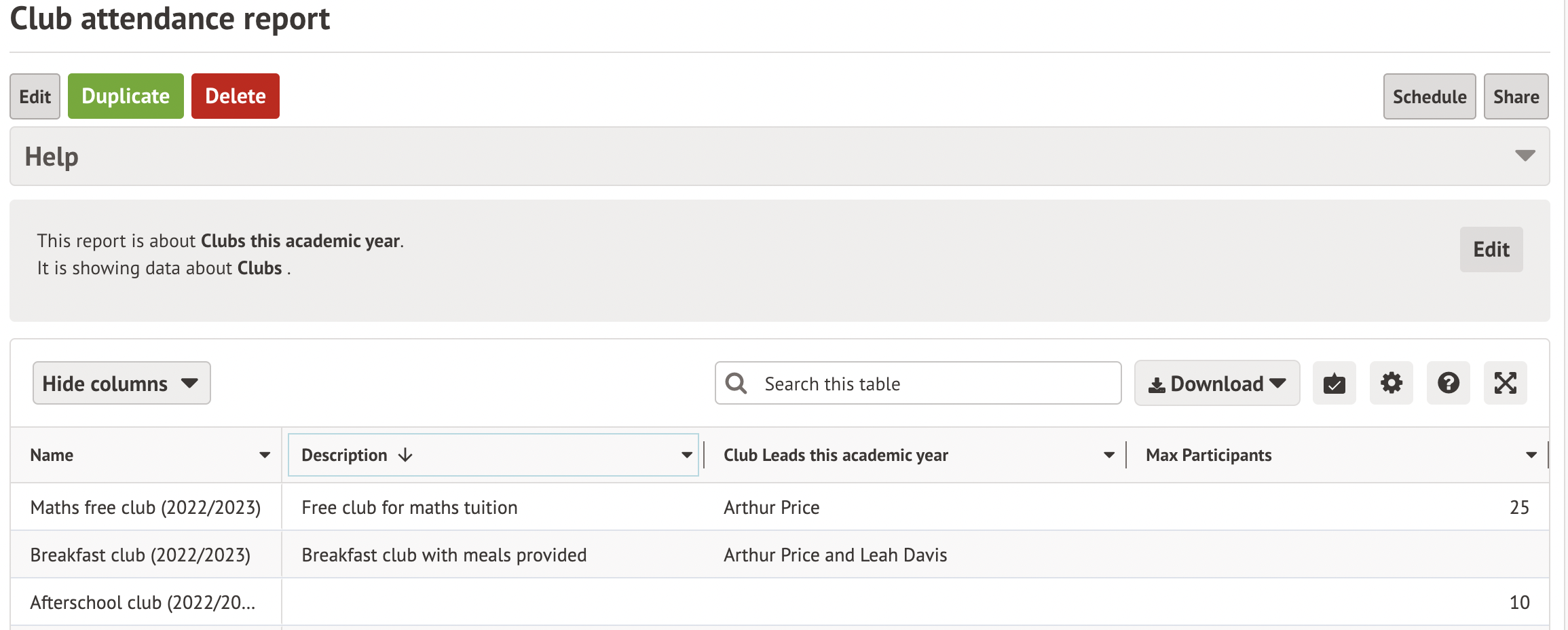Open the Maths free club (2022/2023) row
Viewport: 1568px width, 630px height.
[145, 507]
